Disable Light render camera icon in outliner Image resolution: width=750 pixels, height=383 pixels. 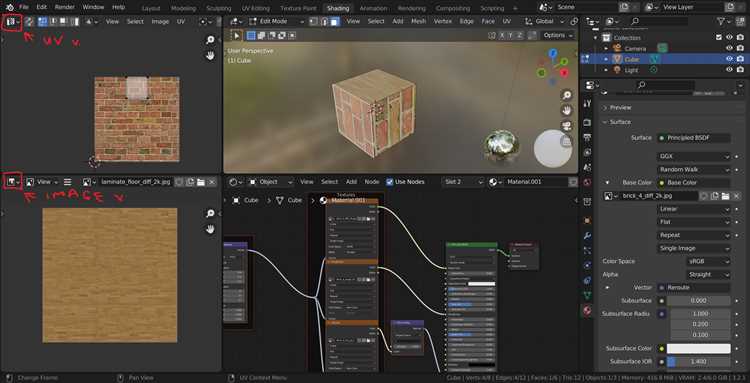740,70
